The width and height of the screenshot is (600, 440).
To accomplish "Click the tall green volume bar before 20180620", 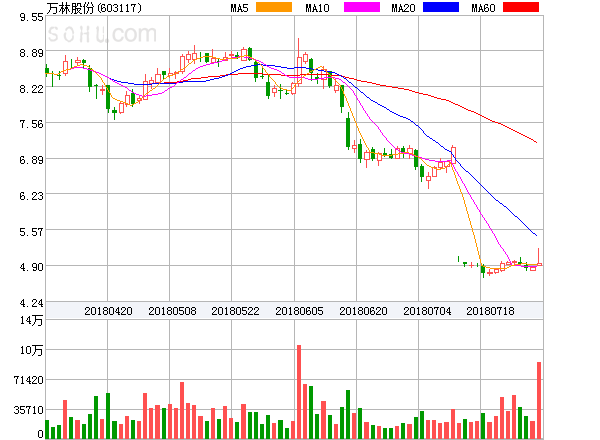I will click(348, 414).
